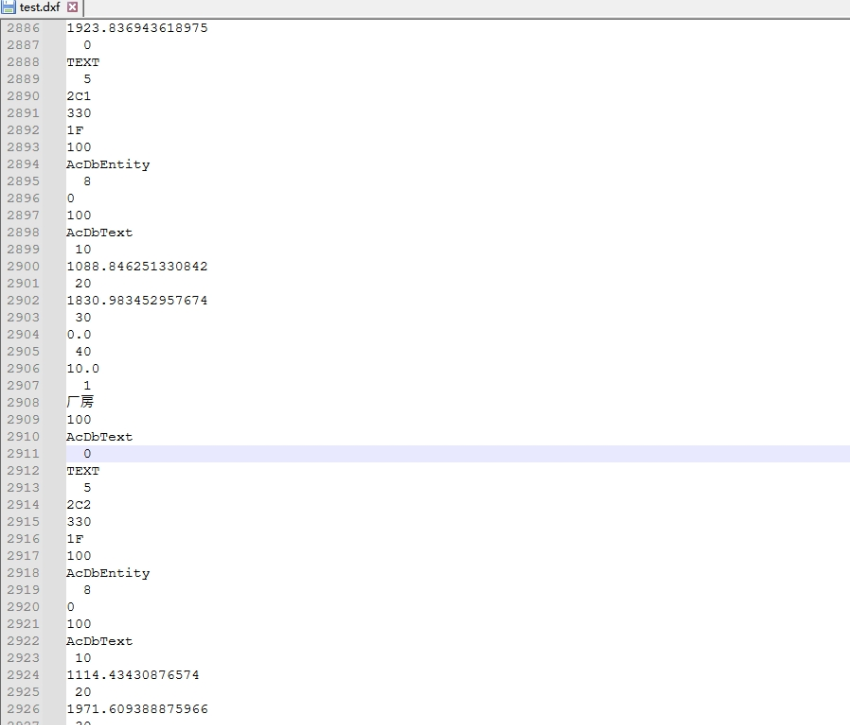This screenshot has height=725, width=850.
Task: Click line number 2886 in the margin
Action: [x=22, y=29]
